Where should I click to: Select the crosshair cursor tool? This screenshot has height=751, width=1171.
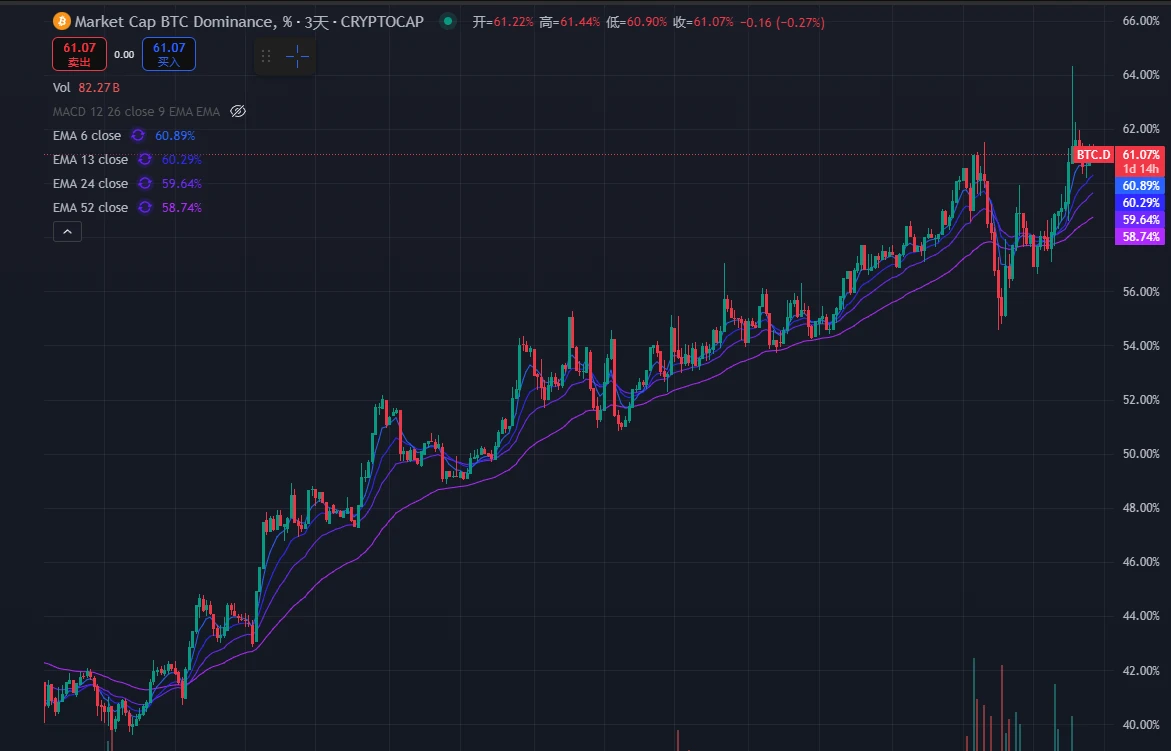[x=298, y=57]
